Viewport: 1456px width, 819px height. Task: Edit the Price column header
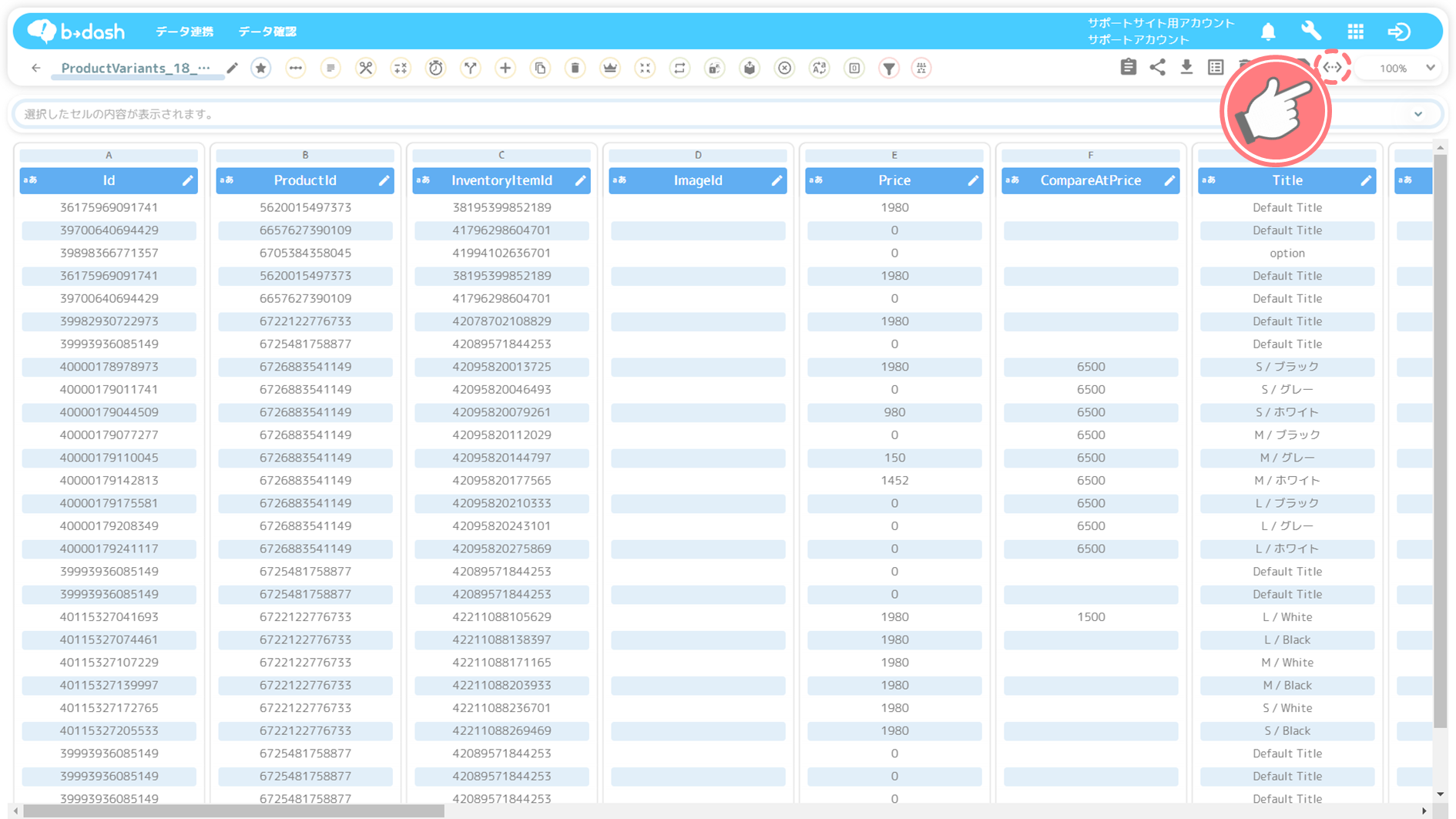click(x=973, y=180)
